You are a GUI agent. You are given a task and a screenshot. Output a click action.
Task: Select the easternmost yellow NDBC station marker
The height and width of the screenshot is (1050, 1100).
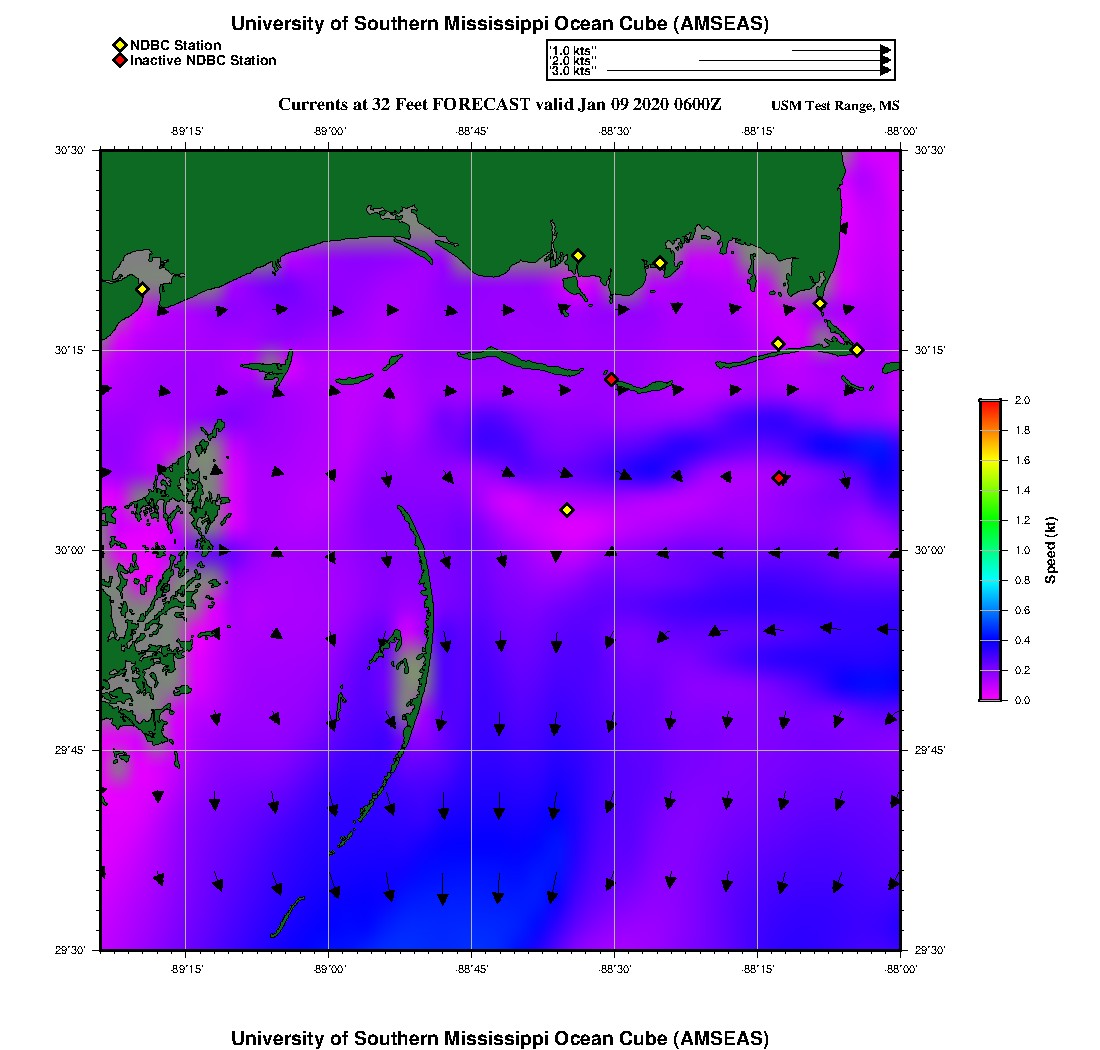point(857,349)
